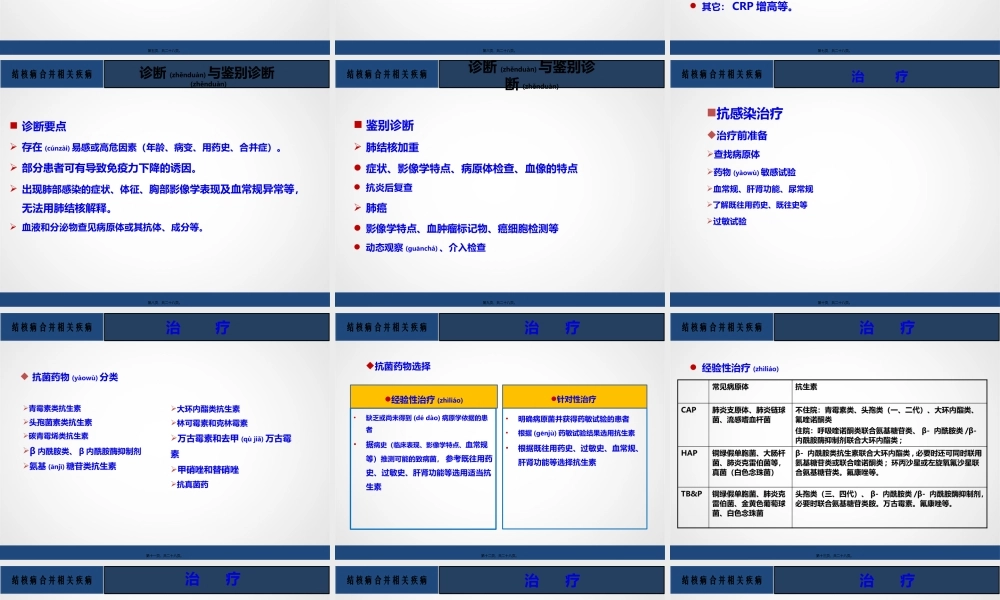Click the yellow 针对性治疗 header box

tap(573, 397)
